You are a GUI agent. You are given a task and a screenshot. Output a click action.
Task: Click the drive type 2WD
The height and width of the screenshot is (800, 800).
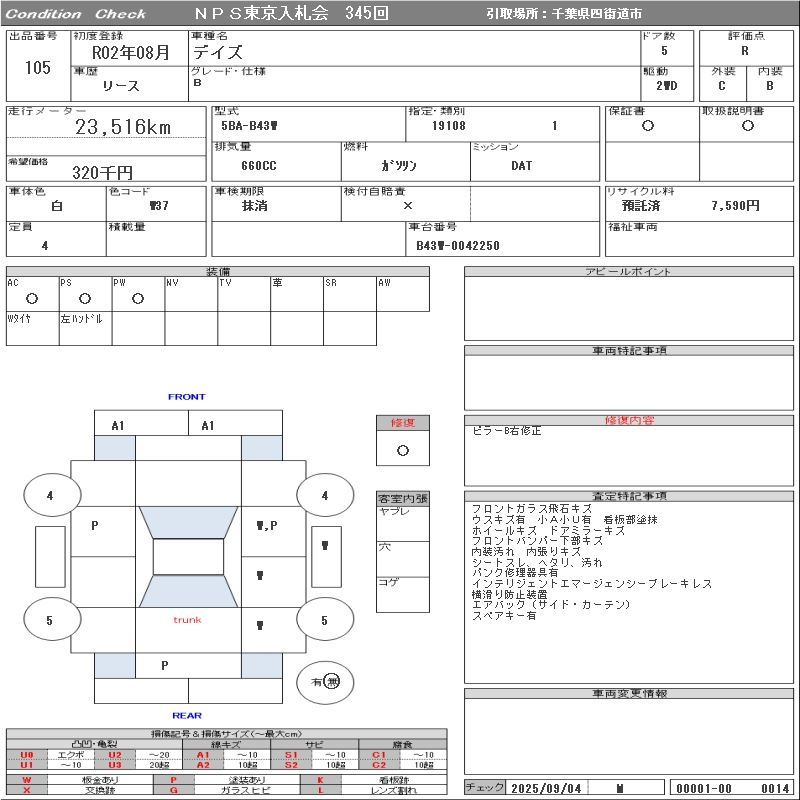[667, 86]
